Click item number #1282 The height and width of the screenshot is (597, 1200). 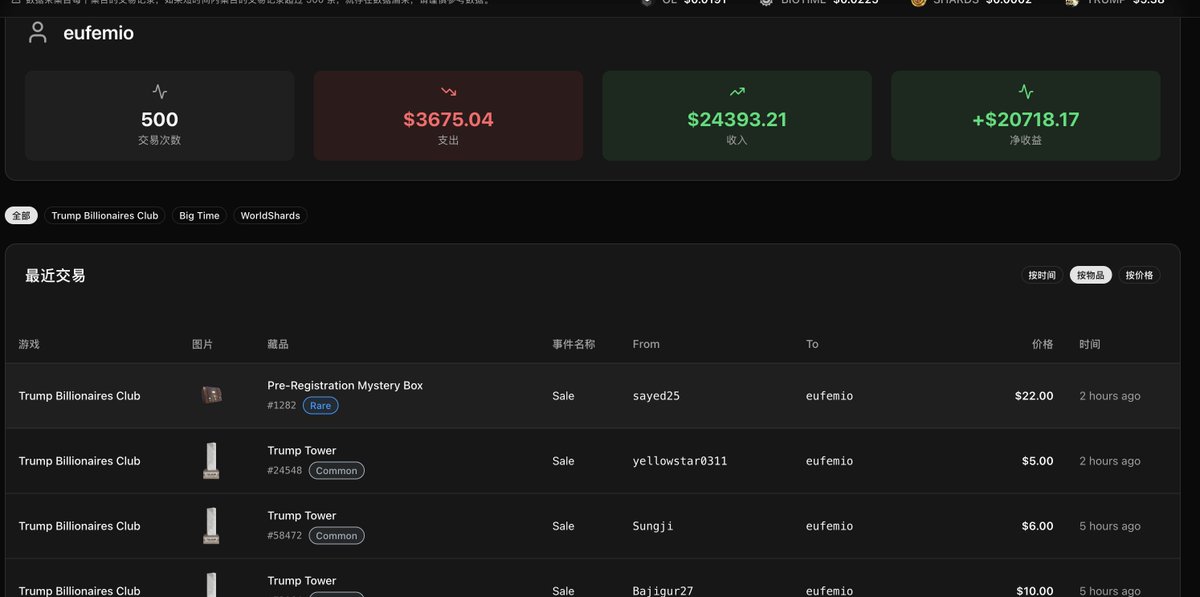click(282, 406)
